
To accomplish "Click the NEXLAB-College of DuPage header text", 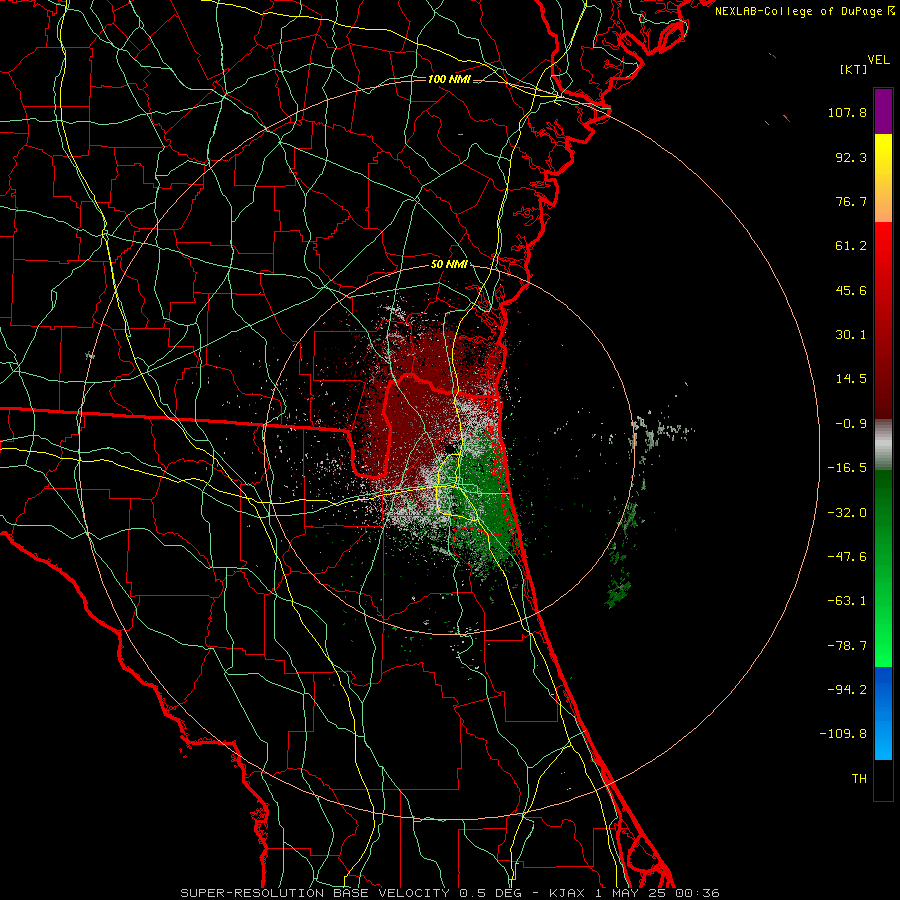I will pos(805,11).
